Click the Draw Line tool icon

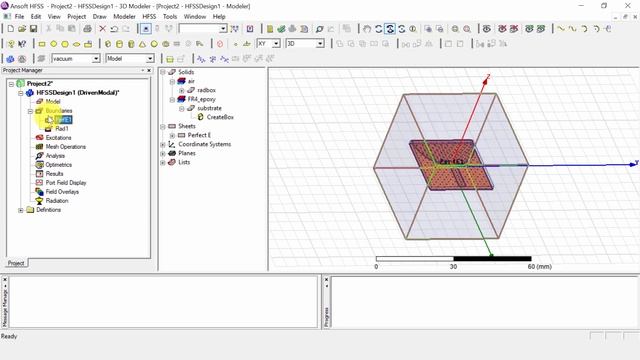point(561,29)
